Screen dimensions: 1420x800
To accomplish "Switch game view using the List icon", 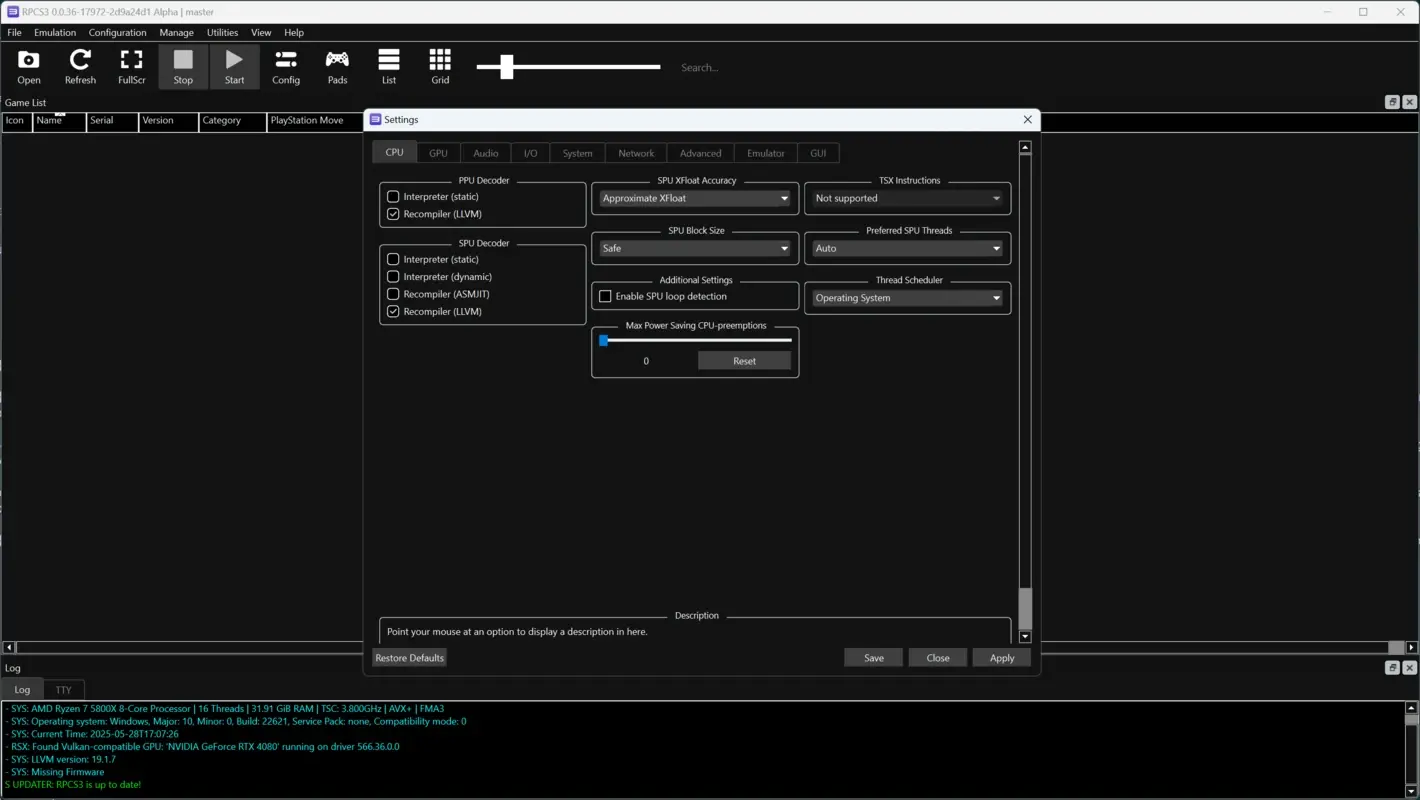I will [389, 66].
